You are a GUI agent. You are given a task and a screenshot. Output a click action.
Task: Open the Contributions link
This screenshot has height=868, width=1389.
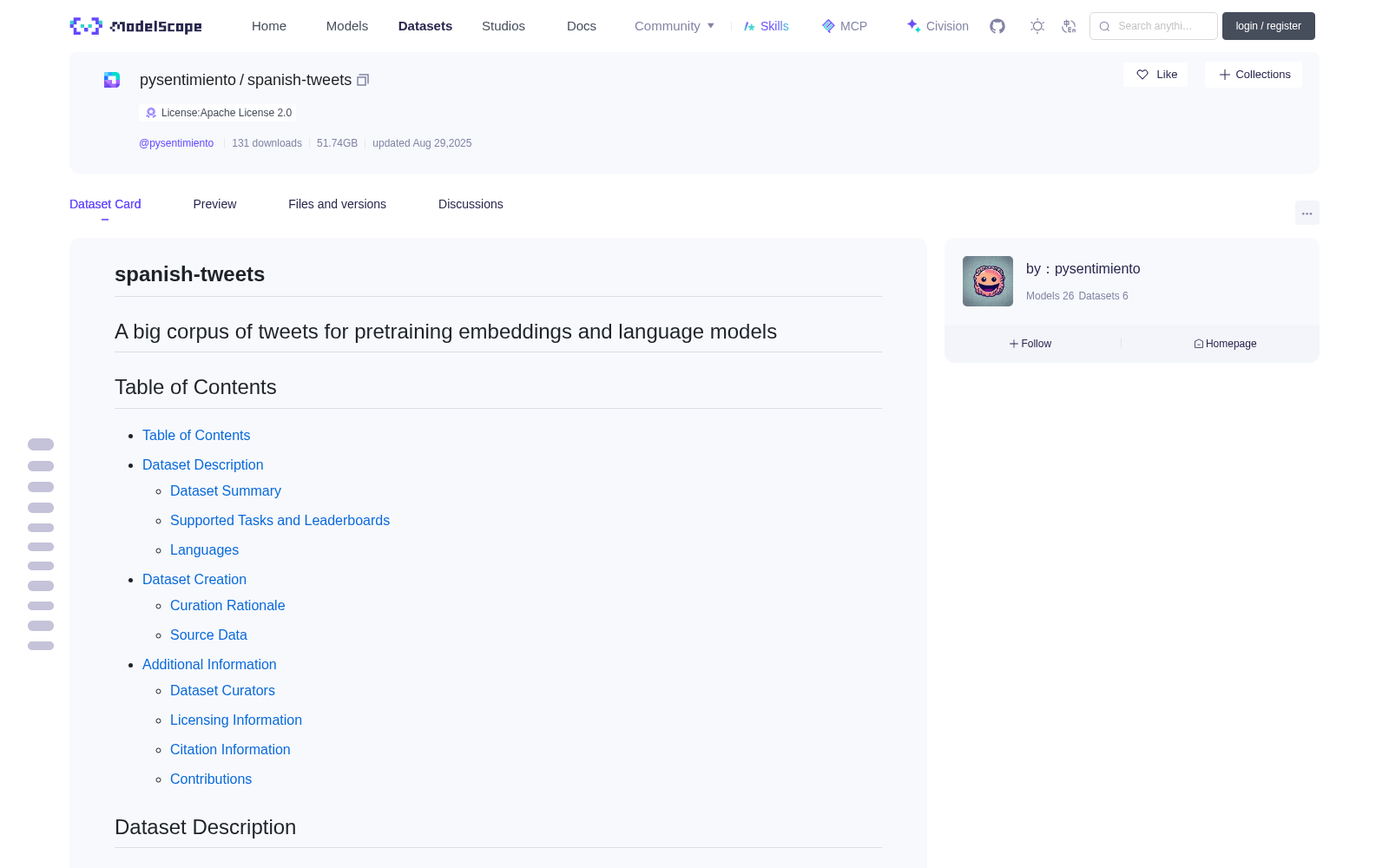(x=211, y=779)
